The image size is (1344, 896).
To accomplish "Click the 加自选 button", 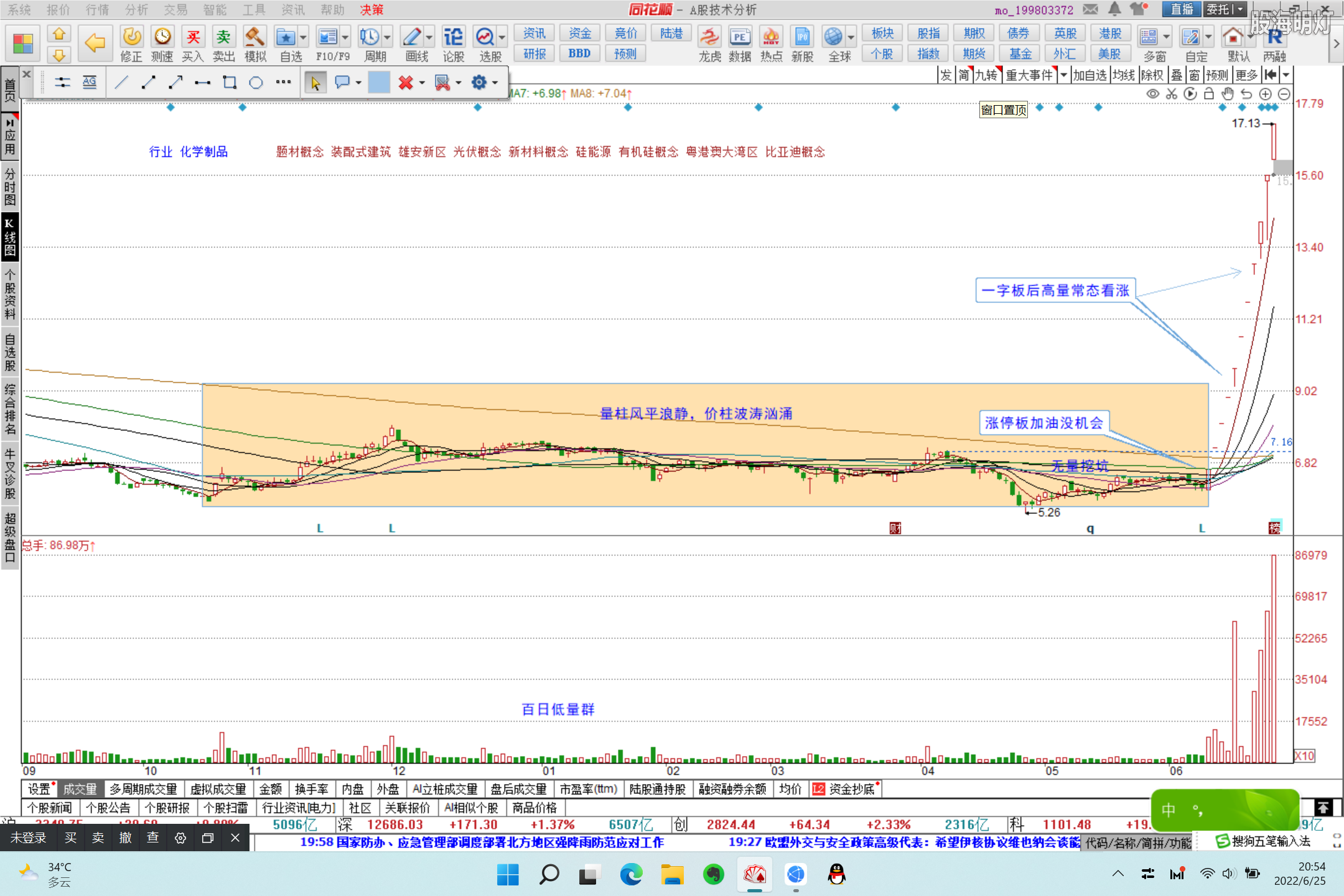I will (x=1090, y=75).
